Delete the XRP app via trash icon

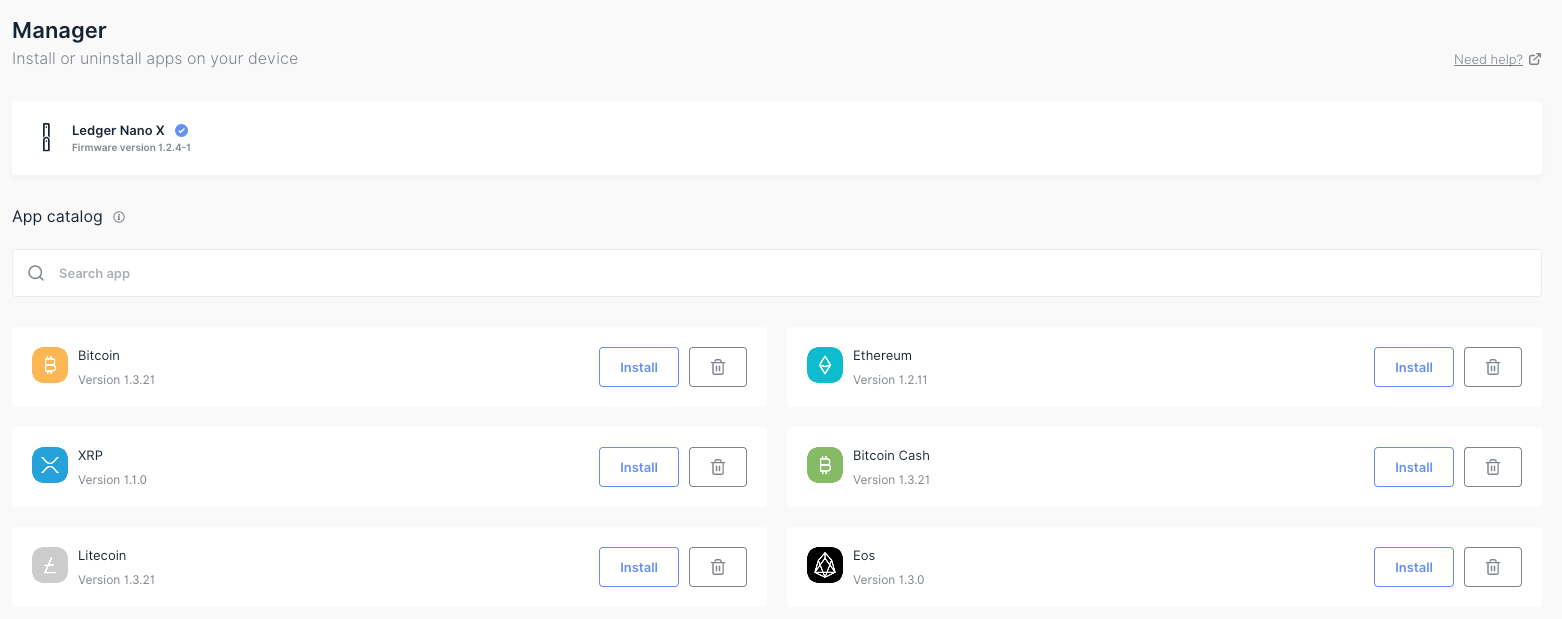tap(718, 467)
